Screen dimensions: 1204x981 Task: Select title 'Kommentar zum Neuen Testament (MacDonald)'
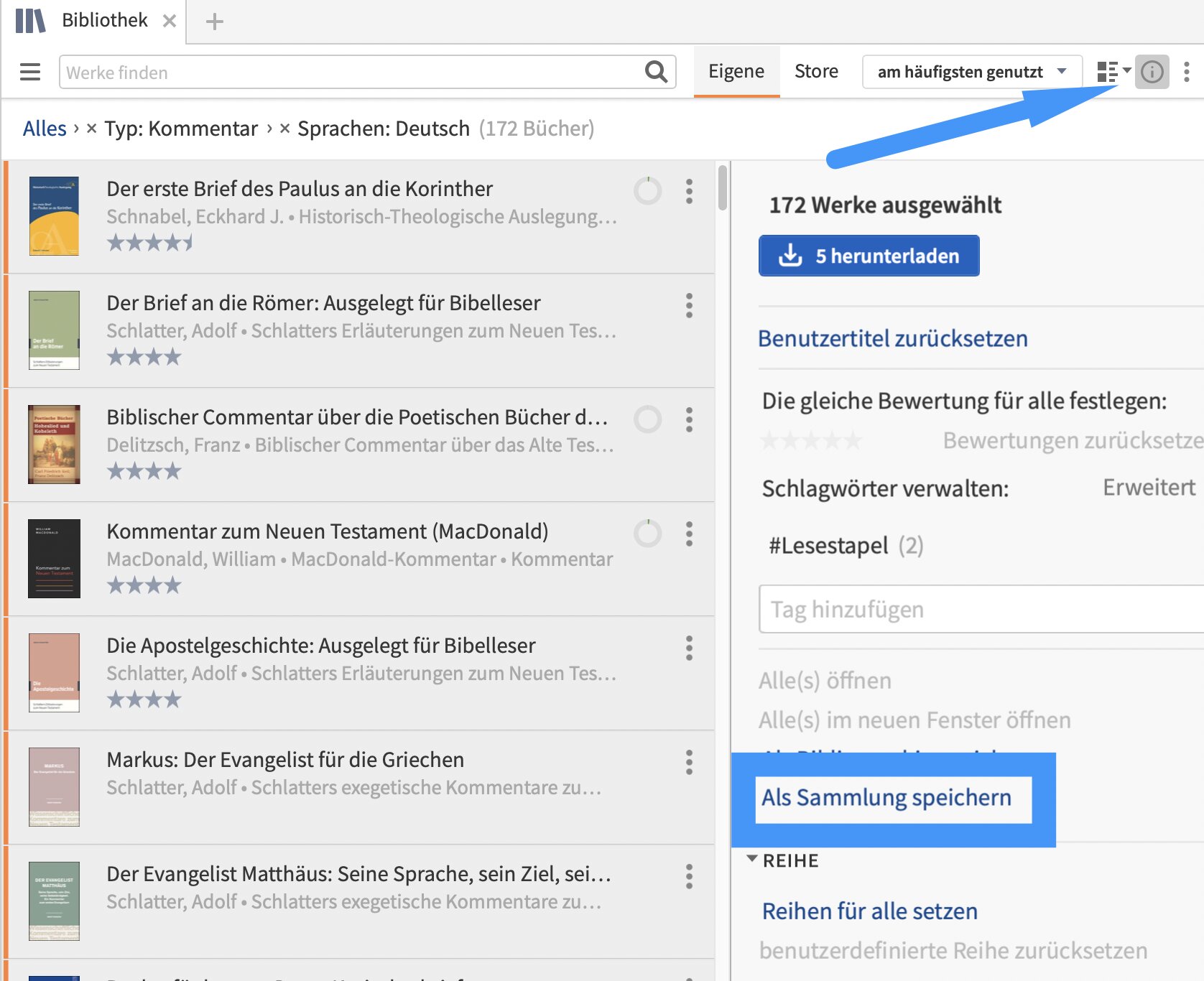point(328,531)
